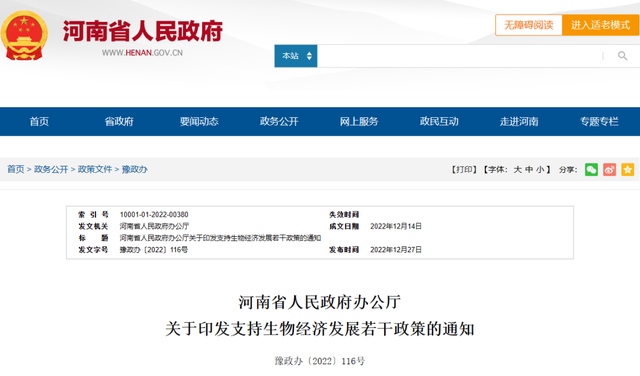
Task: Set font size to 小
Action: pos(540,169)
